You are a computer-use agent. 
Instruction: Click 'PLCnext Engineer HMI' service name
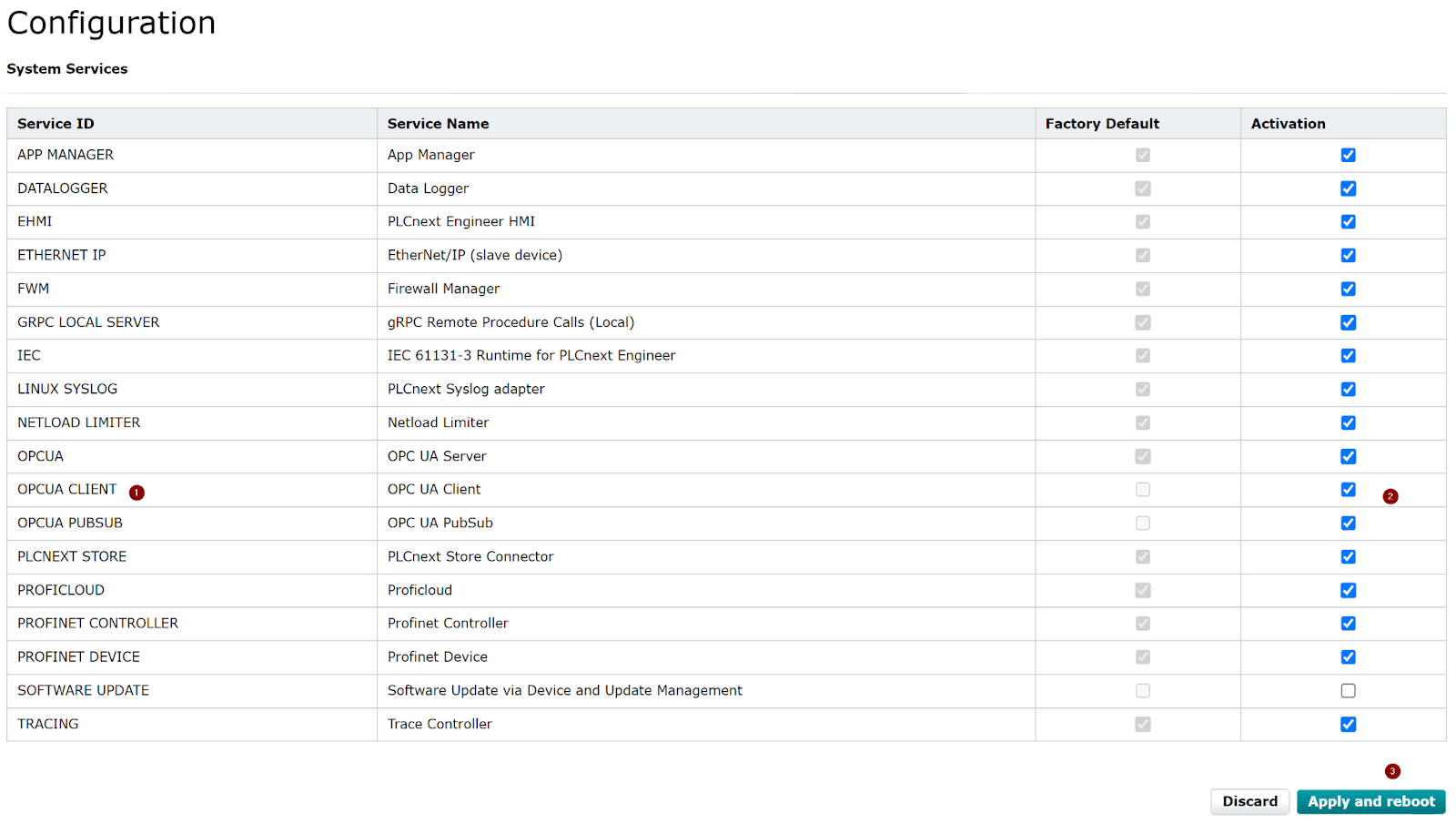[461, 221]
